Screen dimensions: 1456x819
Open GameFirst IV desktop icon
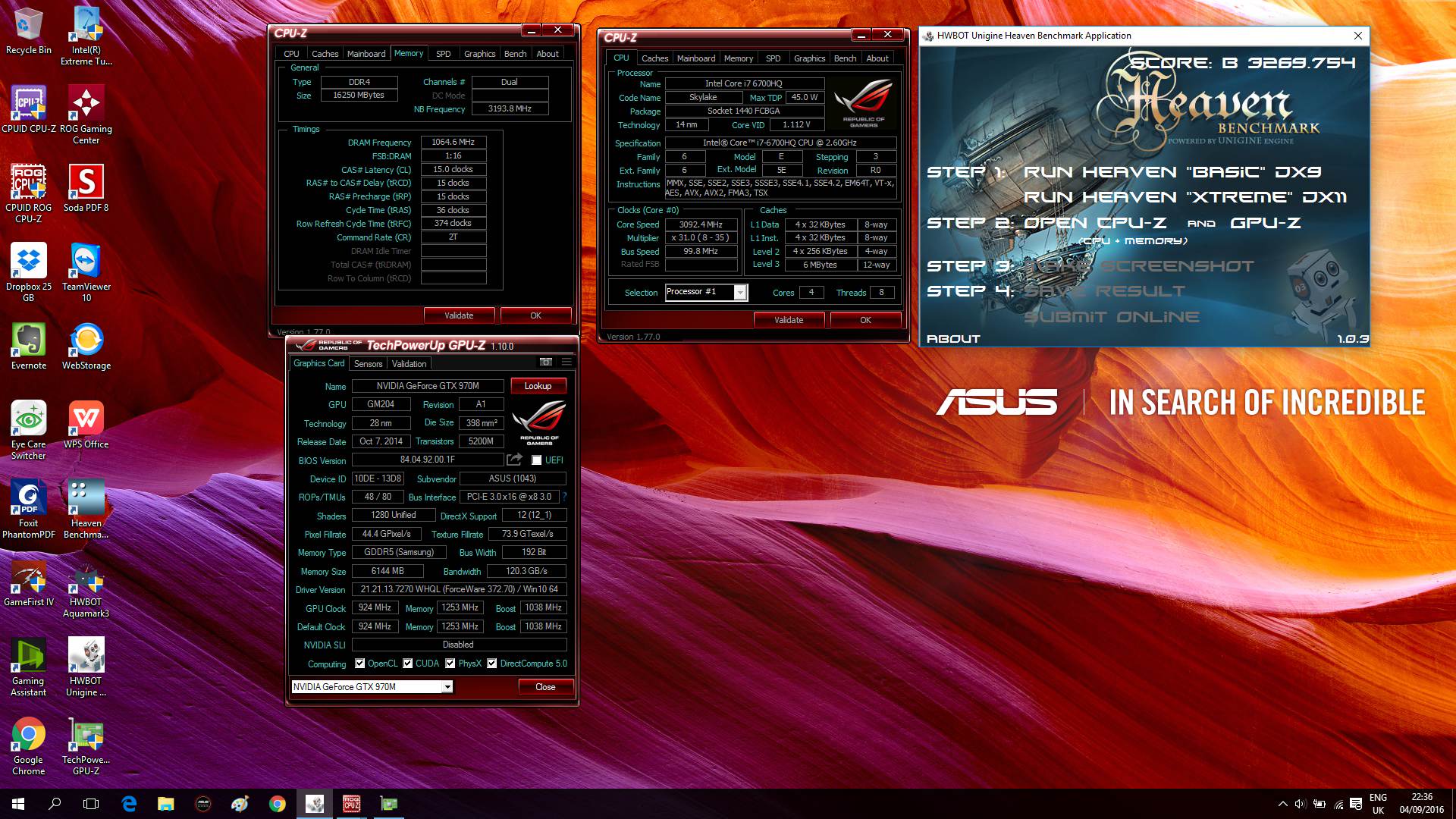point(29,583)
